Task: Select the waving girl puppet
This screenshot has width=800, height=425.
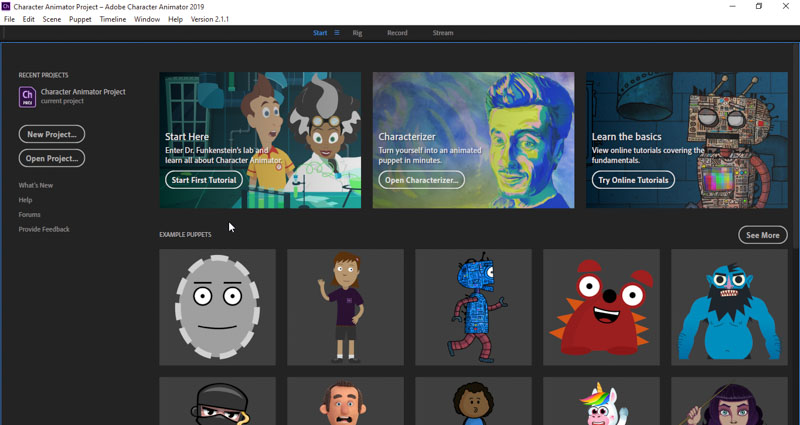Action: coord(345,307)
